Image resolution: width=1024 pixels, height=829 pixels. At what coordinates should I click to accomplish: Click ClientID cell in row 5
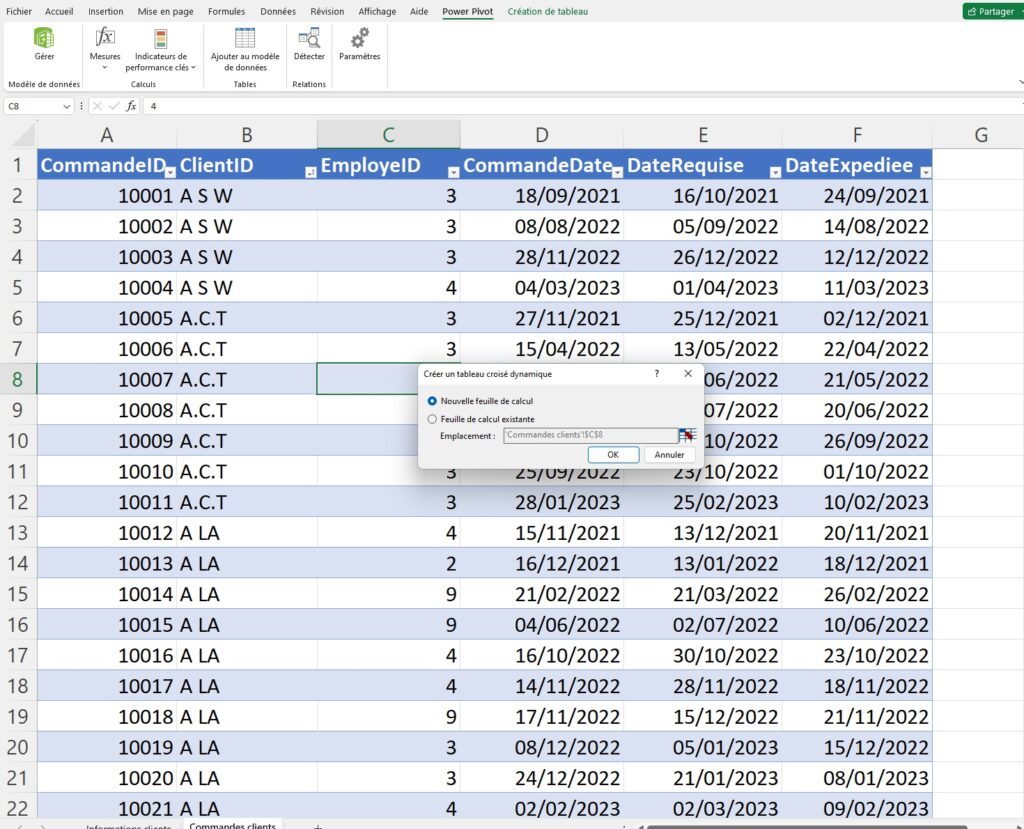click(247, 287)
